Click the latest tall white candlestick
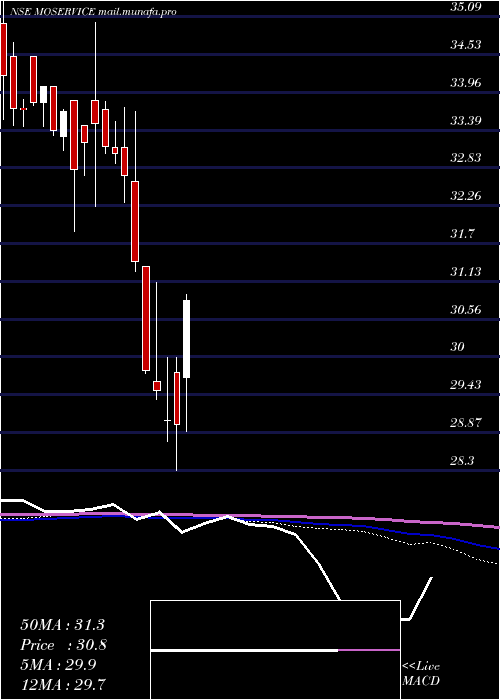500x700 pixels. 187,339
